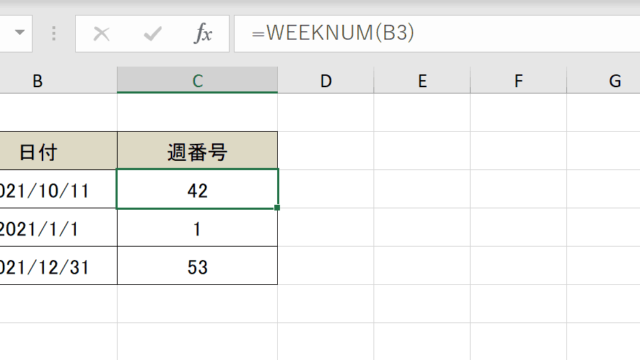Click the formula bar vertical dots handle

(54, 34)
